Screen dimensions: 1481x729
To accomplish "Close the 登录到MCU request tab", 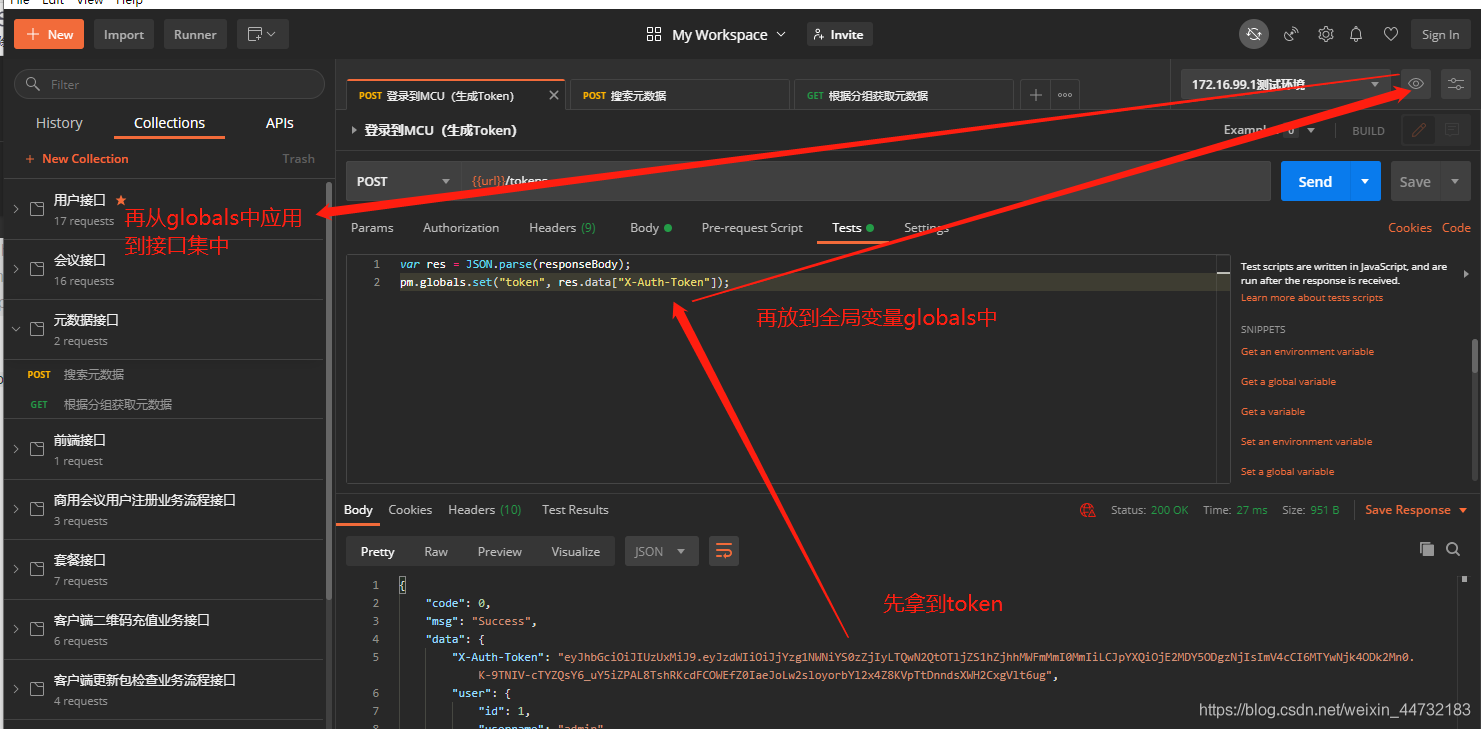I will click(x=555, y=95).
